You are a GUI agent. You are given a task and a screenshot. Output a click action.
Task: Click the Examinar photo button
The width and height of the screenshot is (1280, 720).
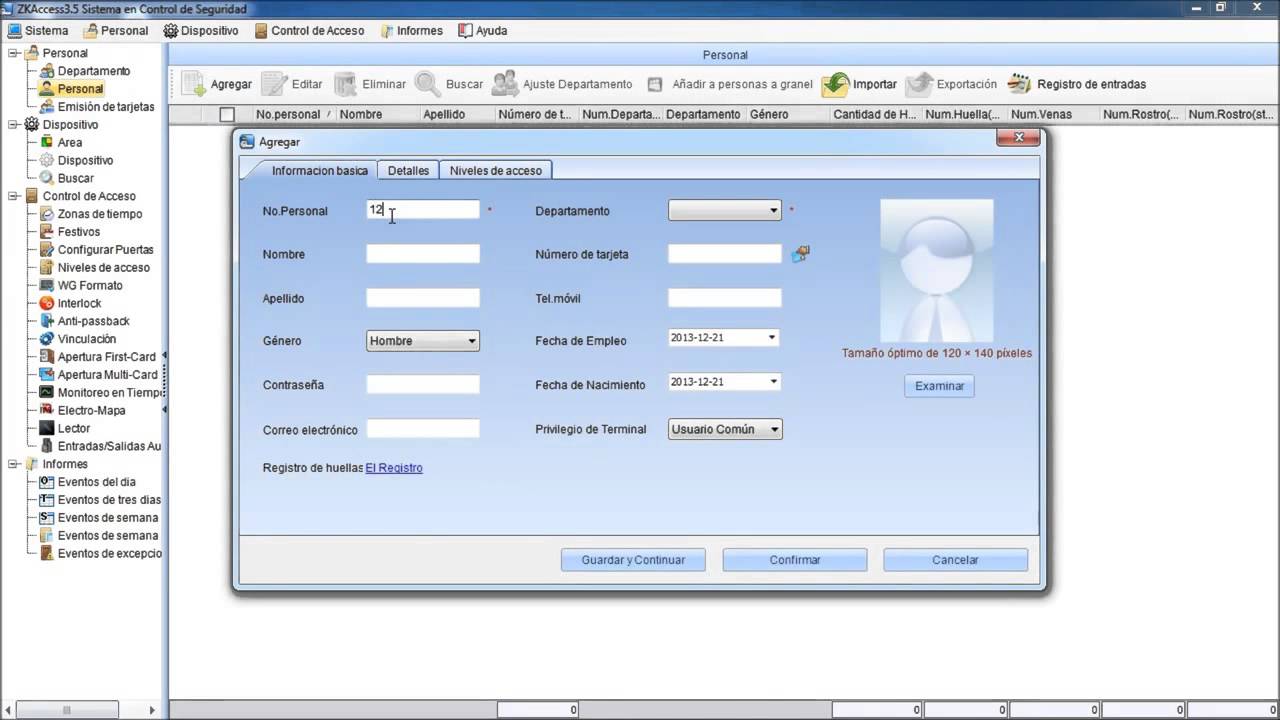939,386
